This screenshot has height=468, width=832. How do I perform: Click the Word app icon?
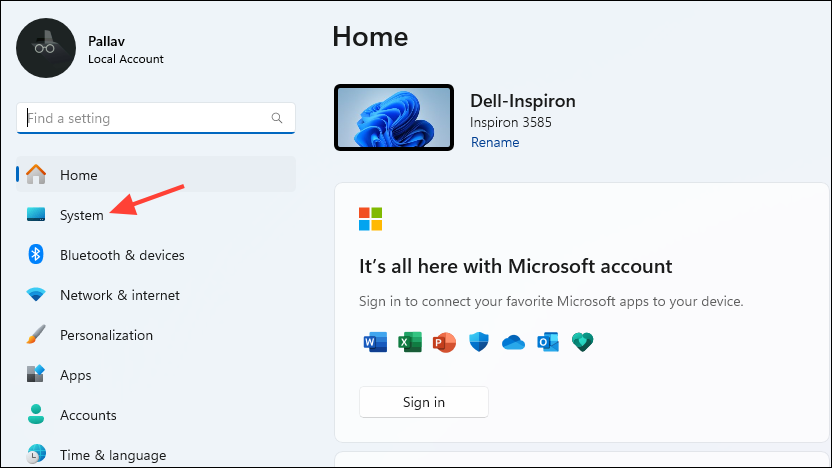[375, 342]
